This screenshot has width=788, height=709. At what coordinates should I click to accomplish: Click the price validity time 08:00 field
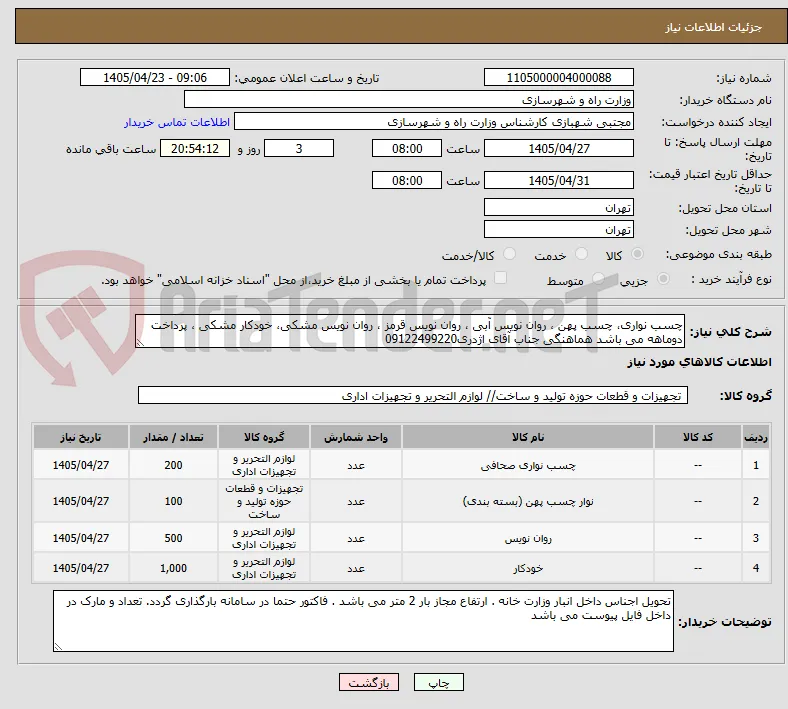[407, 180]
